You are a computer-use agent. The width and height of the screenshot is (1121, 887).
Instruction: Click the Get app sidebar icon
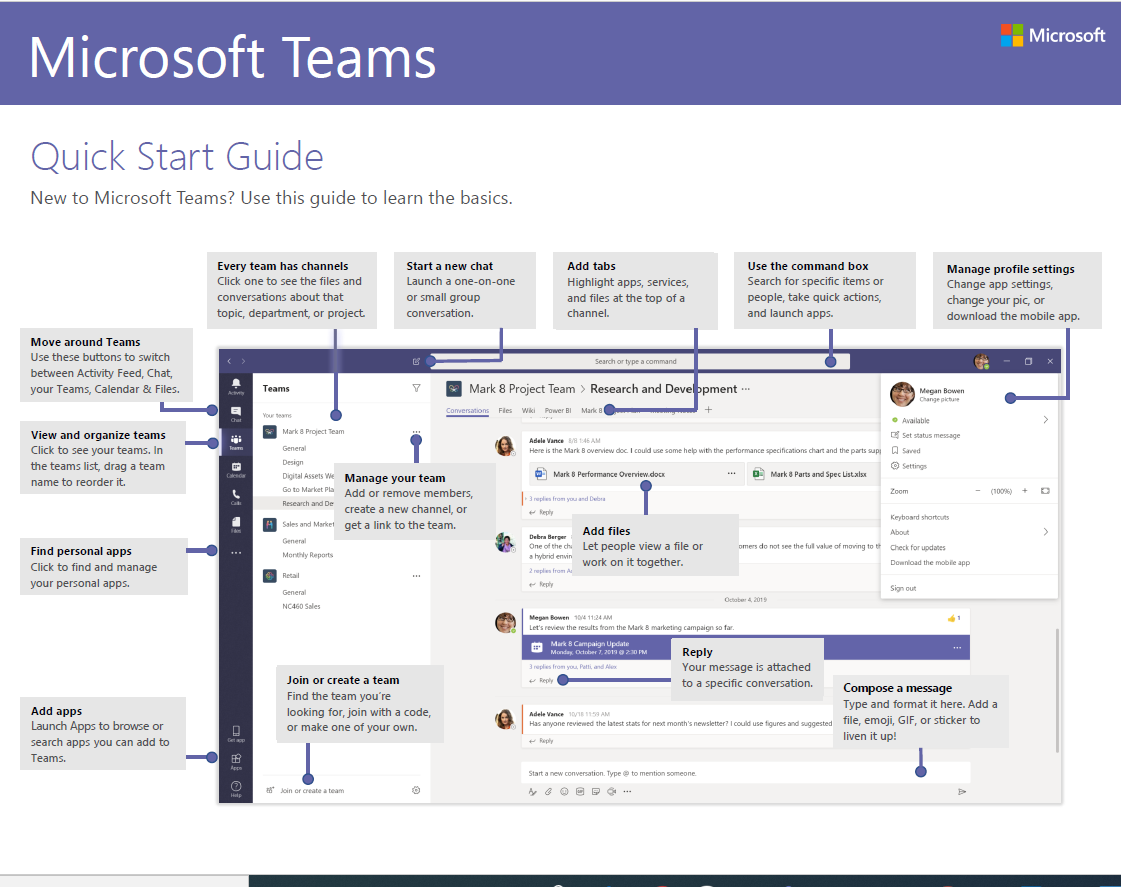click(x=236, y=733)
